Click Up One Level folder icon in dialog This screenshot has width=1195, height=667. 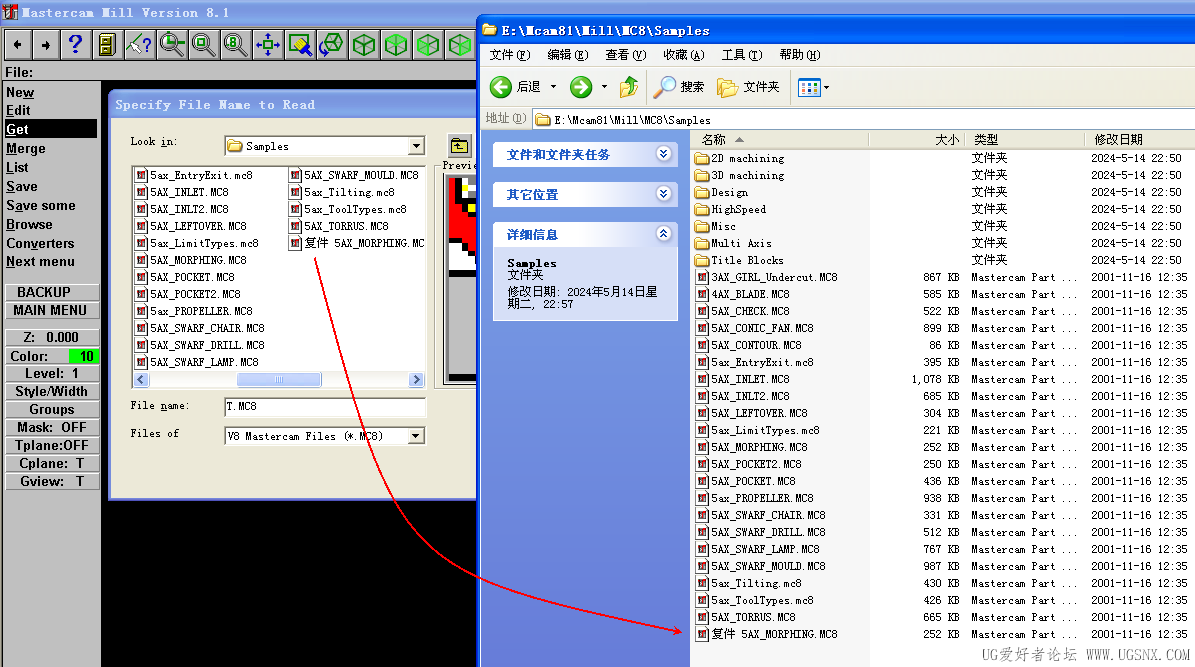(459, 146)
